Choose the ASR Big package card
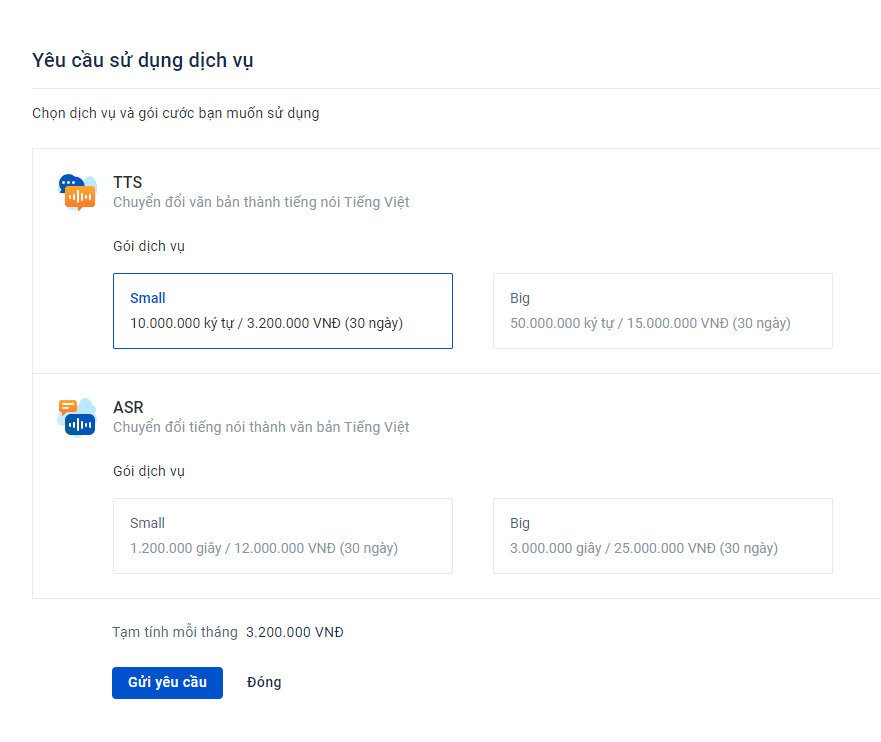Image resolution: width=881 pixels, height=742 pixels. pos(662,536)
